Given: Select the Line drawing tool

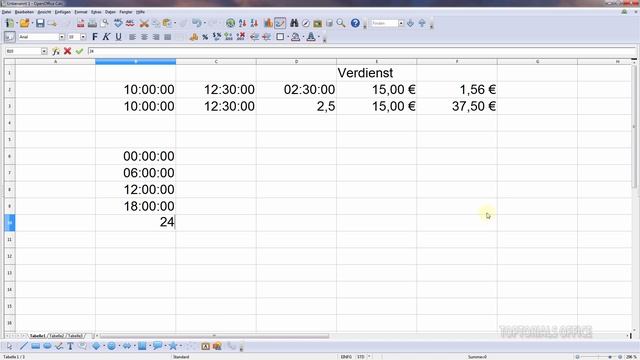Looking at the screenshot, I should pyautogui.click(x=23, y=347).
